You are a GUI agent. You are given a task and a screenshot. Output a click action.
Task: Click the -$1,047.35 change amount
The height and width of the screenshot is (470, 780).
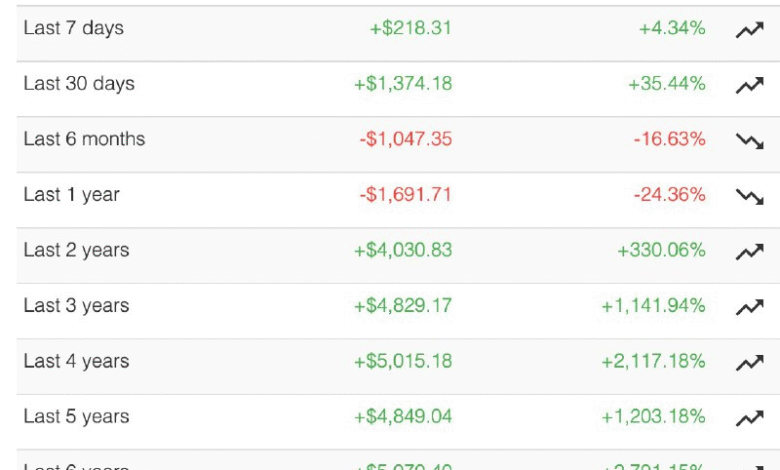405,139
